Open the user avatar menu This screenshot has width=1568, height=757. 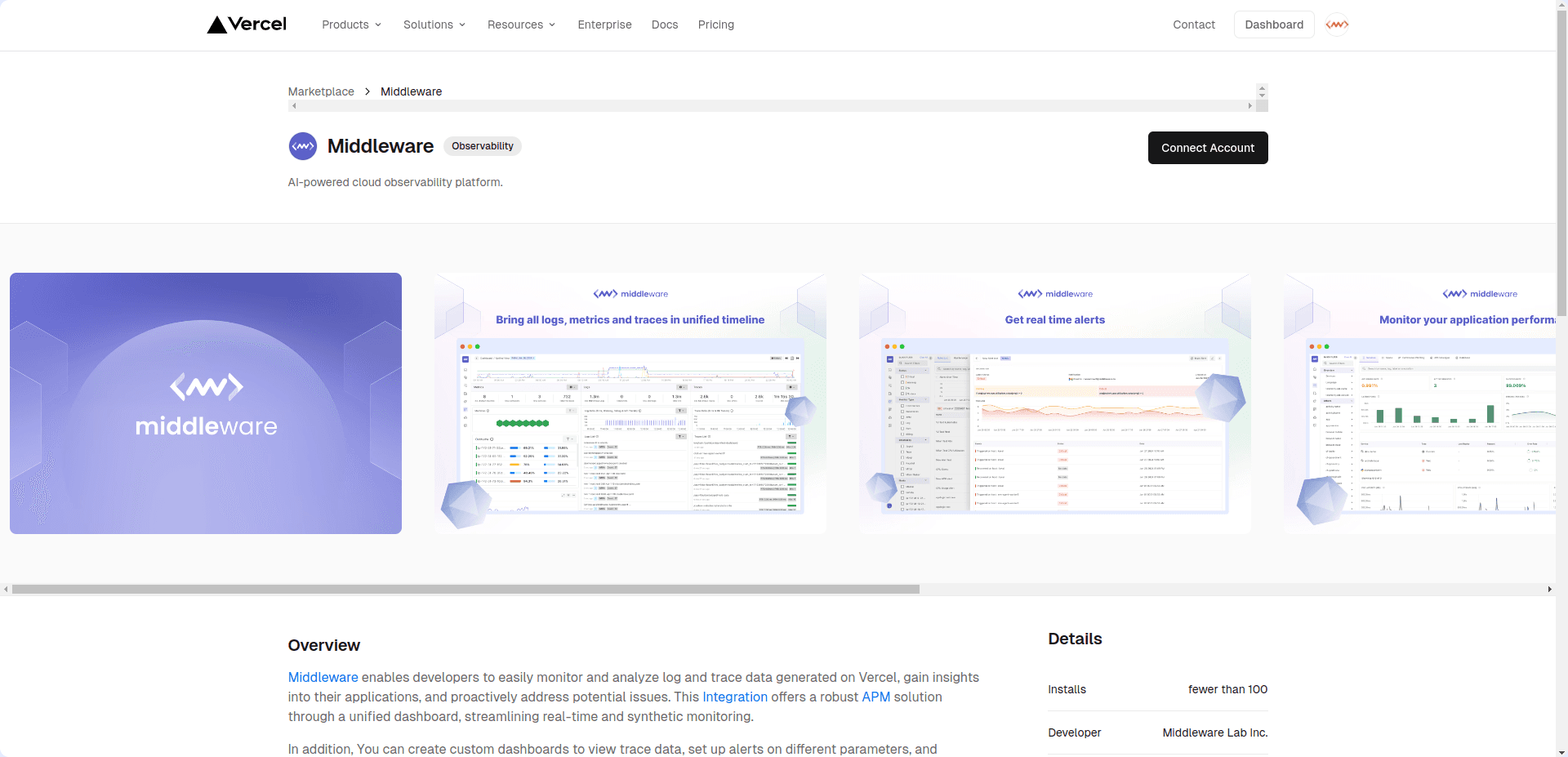pyautogui.click(x=1337, y=24)
